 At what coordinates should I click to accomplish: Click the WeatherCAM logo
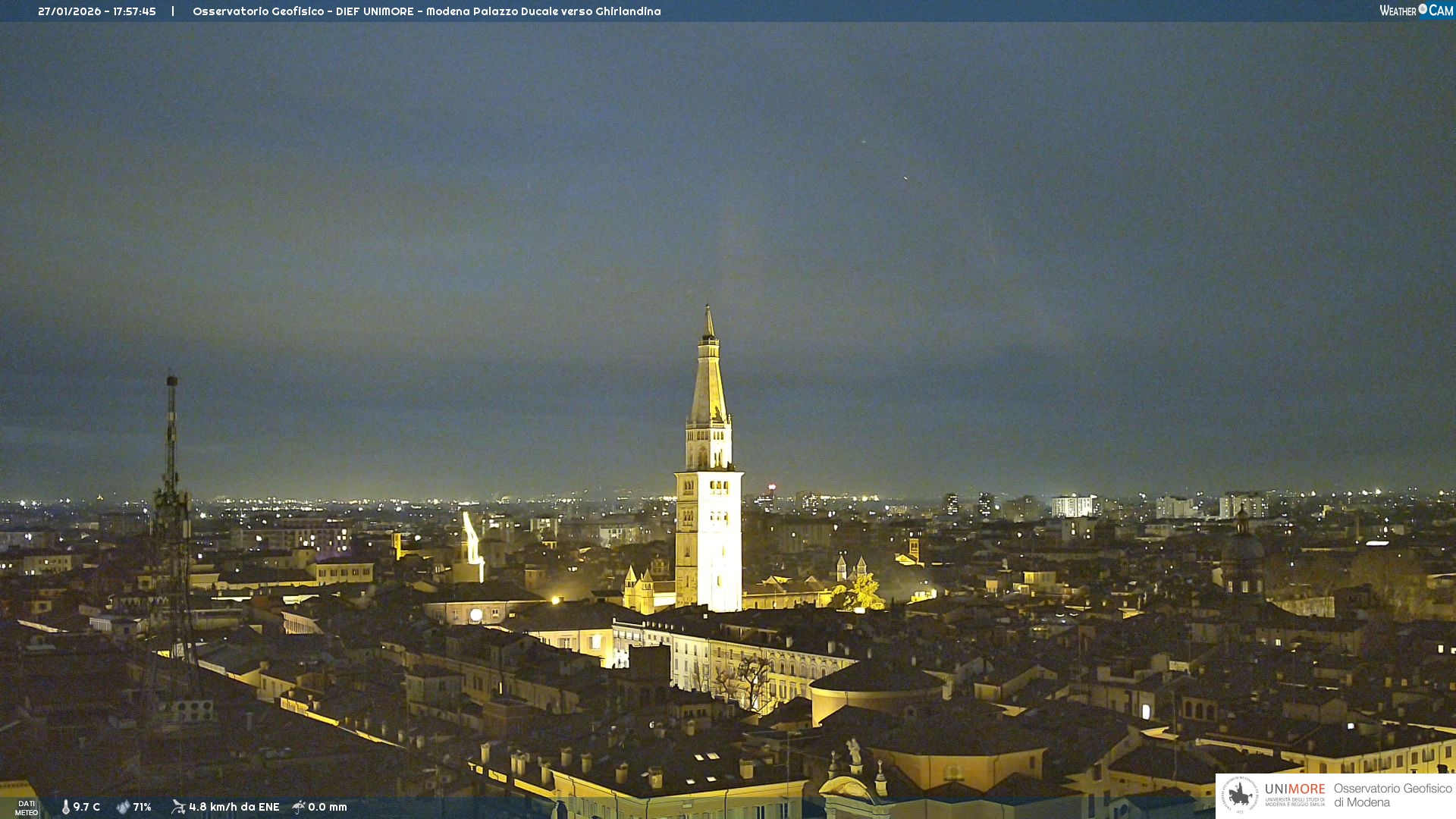(x=1416, y=11)
